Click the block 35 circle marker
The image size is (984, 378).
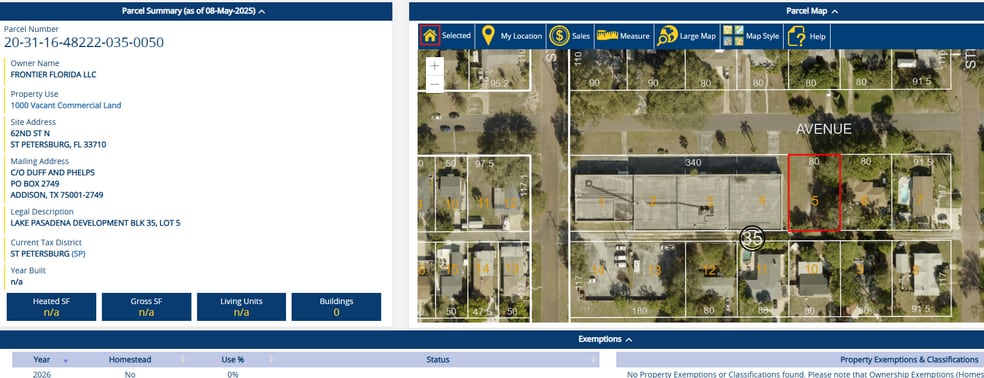point(752,238)
